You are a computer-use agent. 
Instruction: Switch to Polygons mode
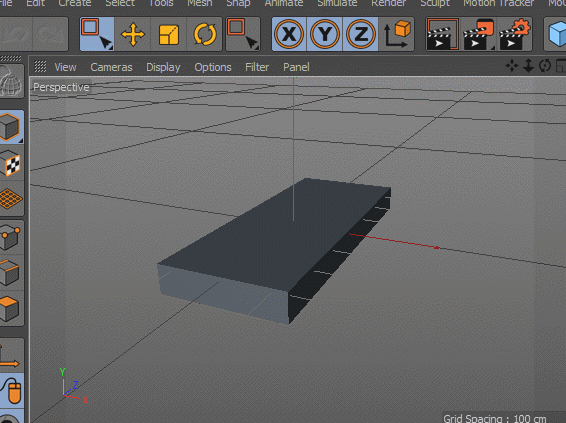[11, 309]
